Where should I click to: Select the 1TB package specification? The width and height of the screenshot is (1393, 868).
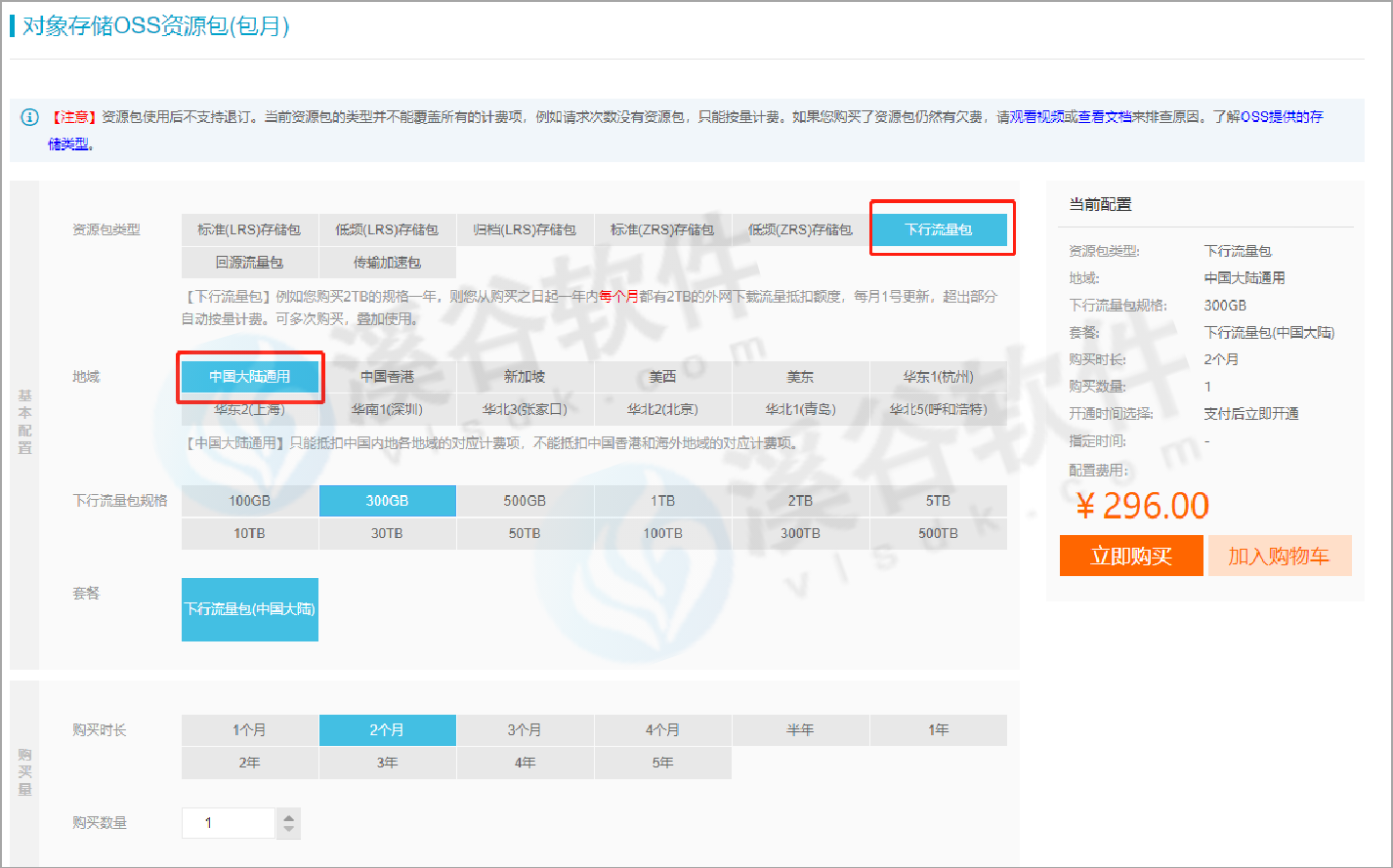pyautogui.click(x=662, y=501)
